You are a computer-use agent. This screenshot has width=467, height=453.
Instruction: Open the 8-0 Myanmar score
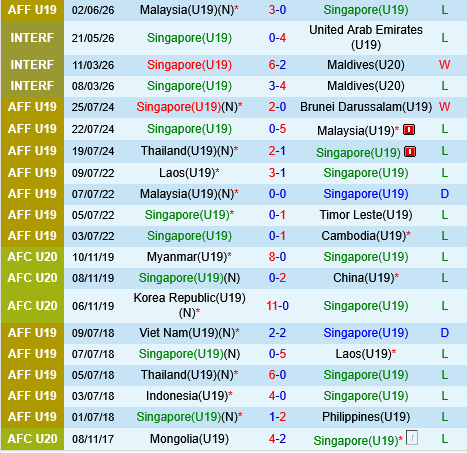point(277,257)
